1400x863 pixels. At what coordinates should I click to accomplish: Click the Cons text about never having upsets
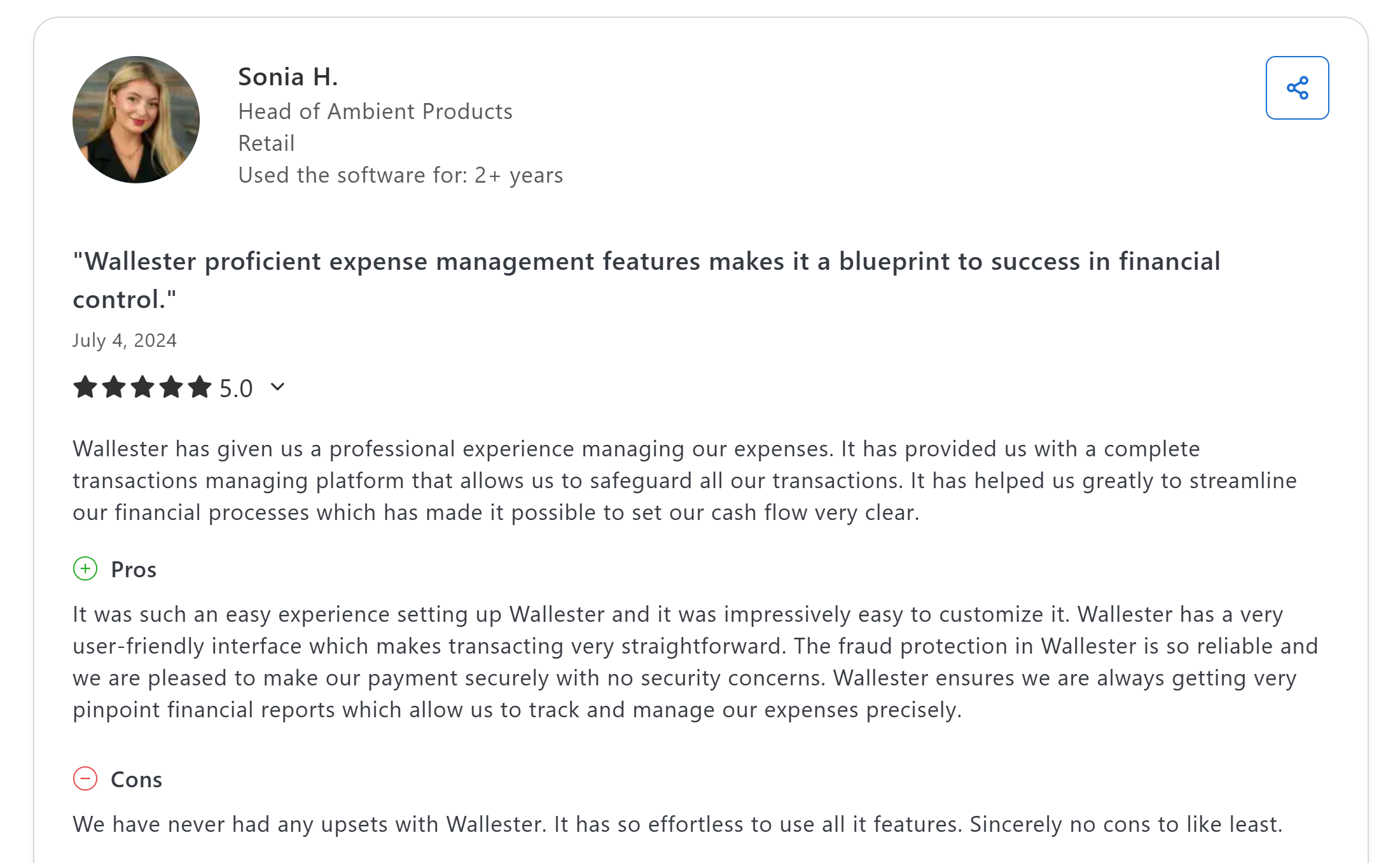677,824
